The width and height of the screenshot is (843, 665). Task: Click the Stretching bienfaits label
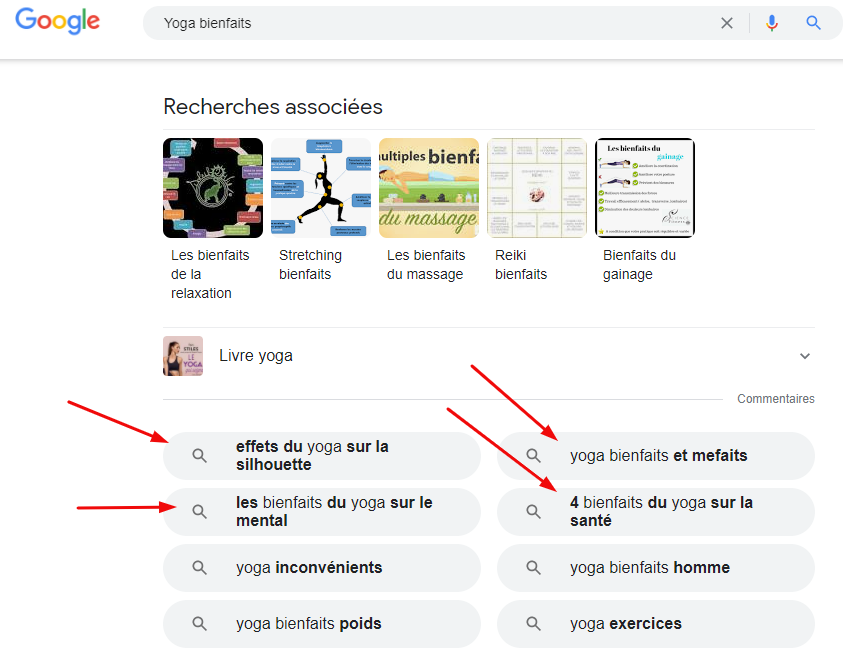click(310, 264)
